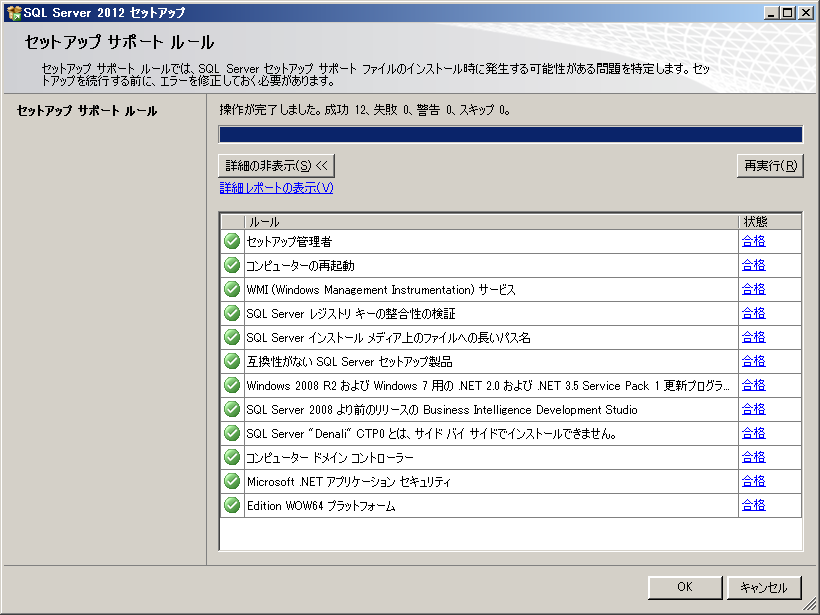Click the check icon for コンピューター ドメイン コントローラー

point(232,457)
